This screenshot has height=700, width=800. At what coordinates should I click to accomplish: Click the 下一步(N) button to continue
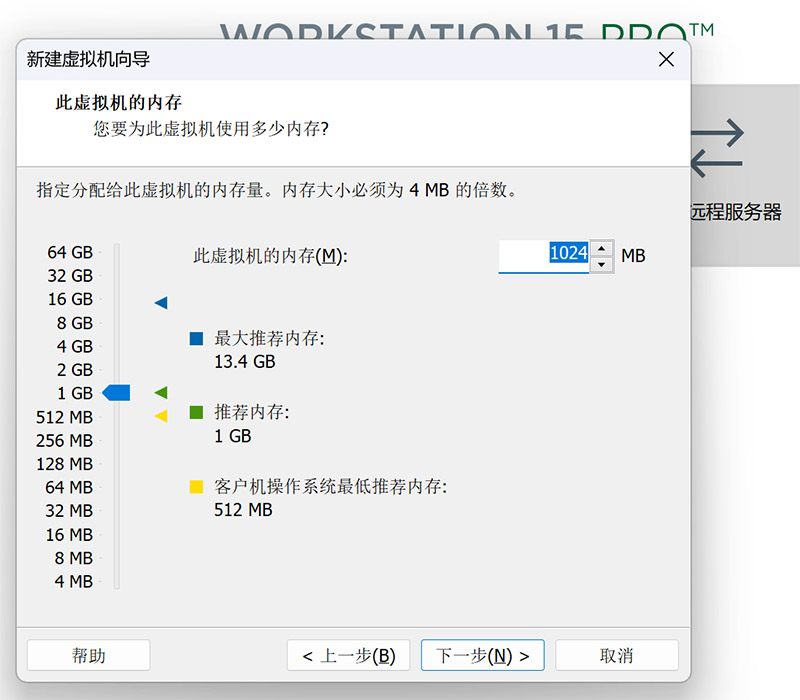(482, 655)
